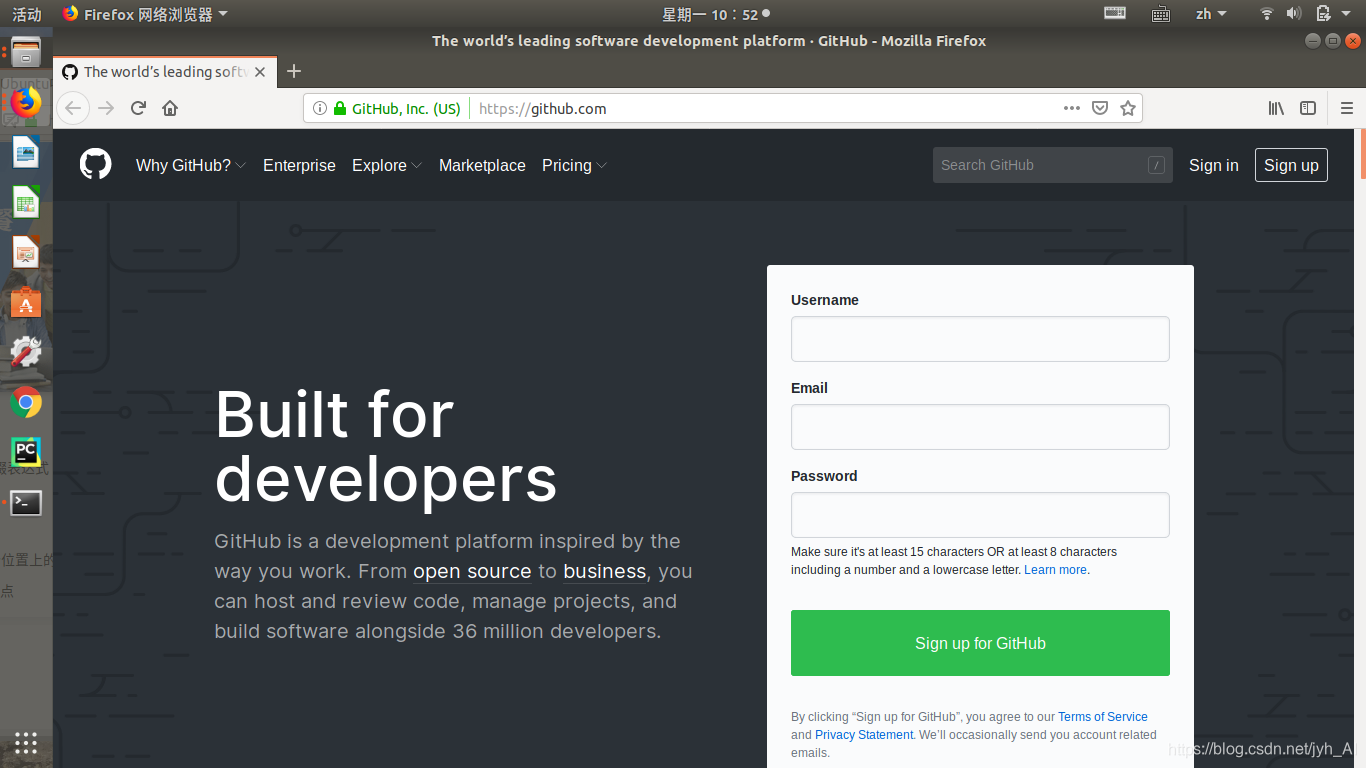Click the volume icon in top bar
1366x768 pixels.
(1293, 14)
